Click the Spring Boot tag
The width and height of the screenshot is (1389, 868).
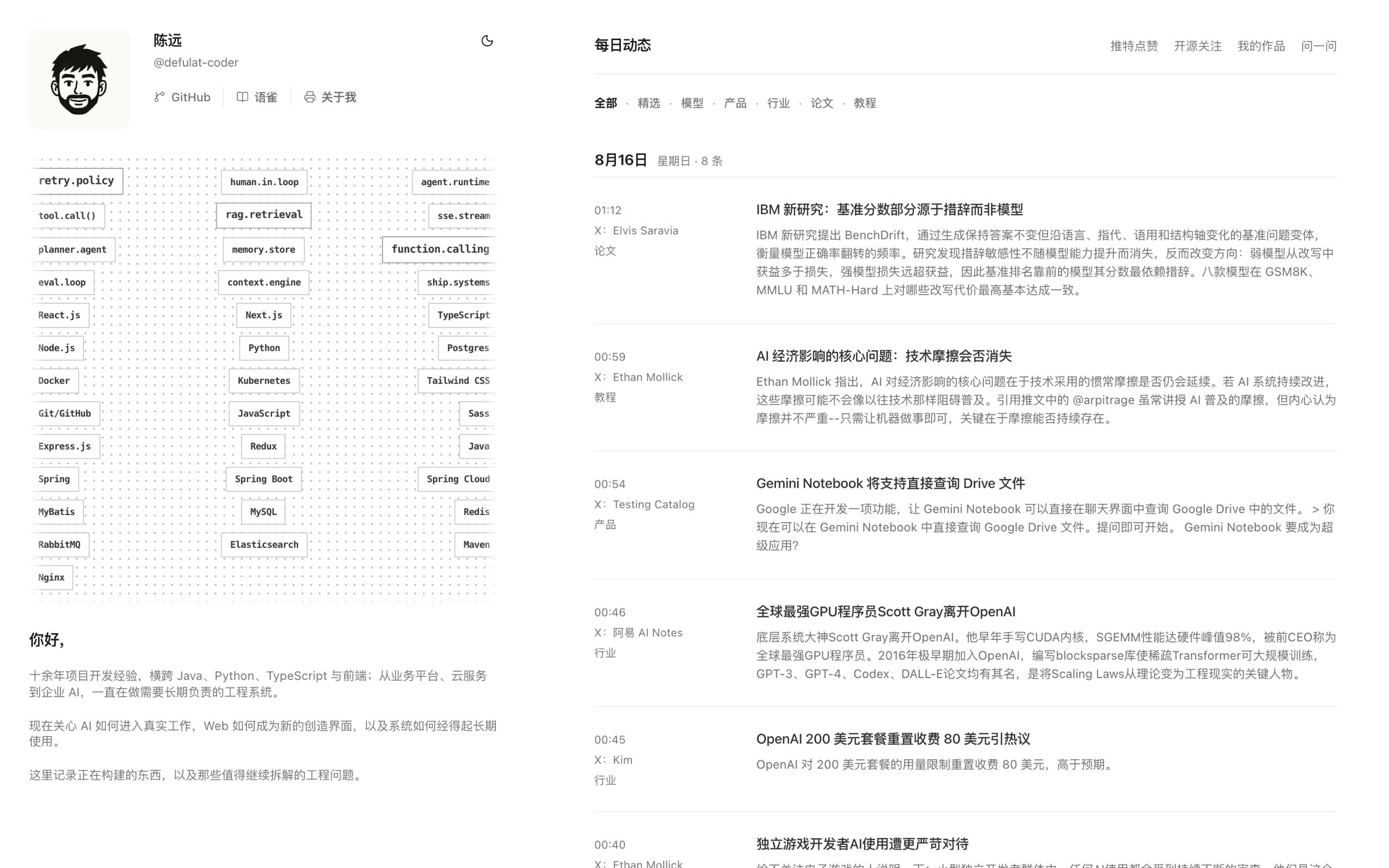(x=264, y=479)
